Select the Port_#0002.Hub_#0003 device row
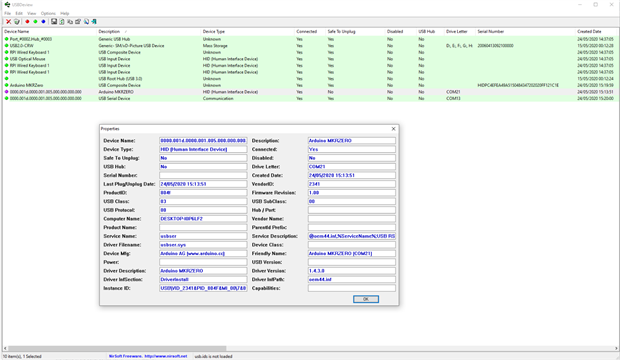 pyautogui.click(x=310, y=39)
